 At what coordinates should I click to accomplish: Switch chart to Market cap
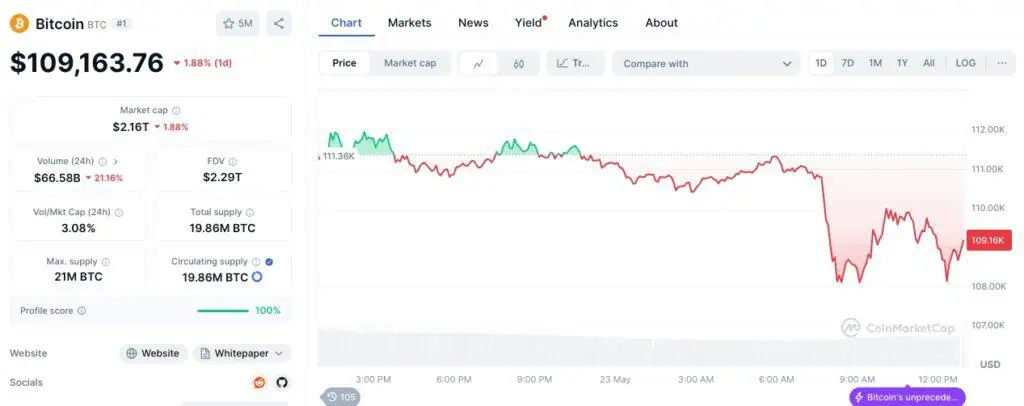tap(410, 63)
